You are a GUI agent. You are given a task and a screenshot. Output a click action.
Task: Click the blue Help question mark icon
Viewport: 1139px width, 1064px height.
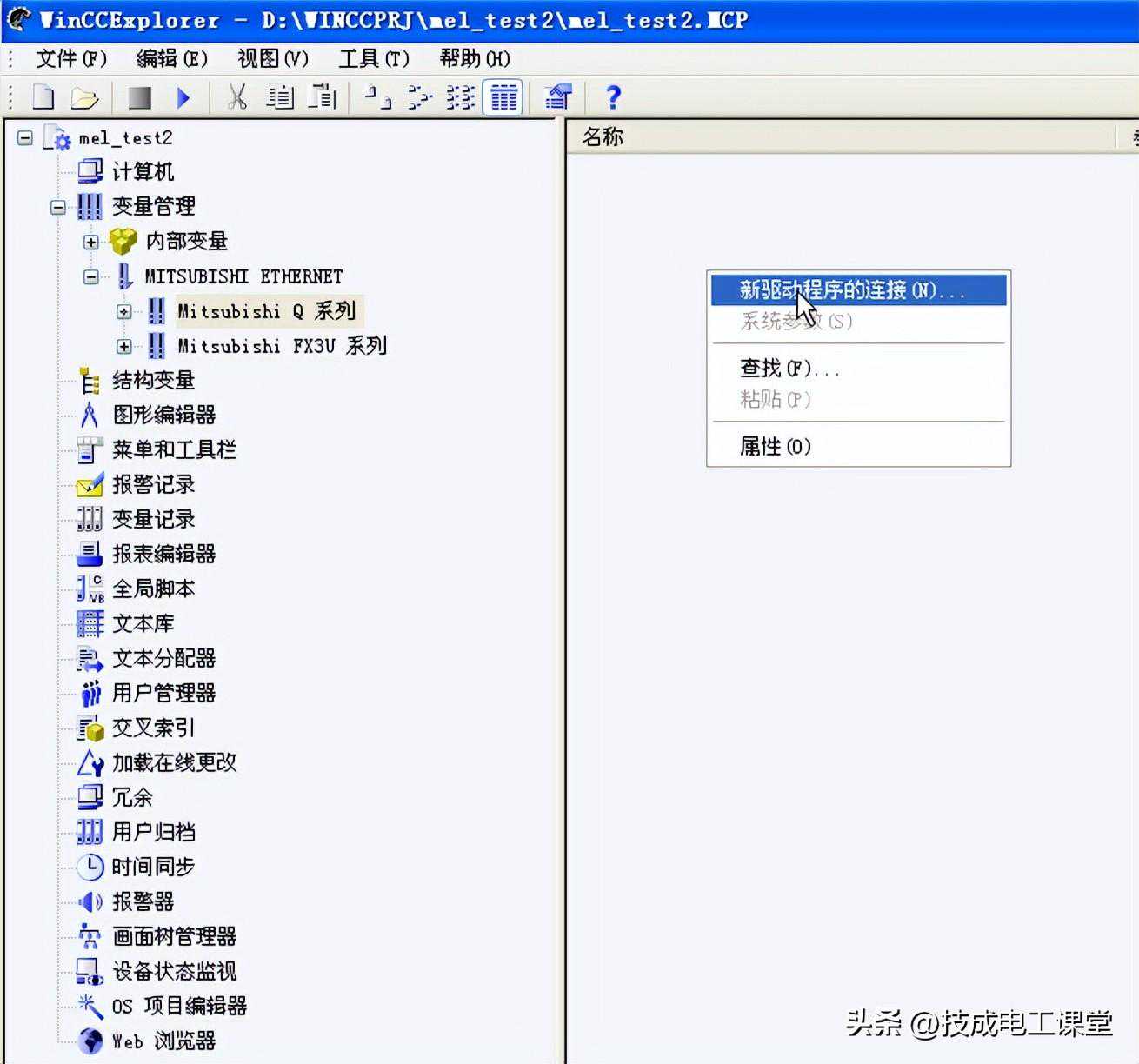[613, 97]
